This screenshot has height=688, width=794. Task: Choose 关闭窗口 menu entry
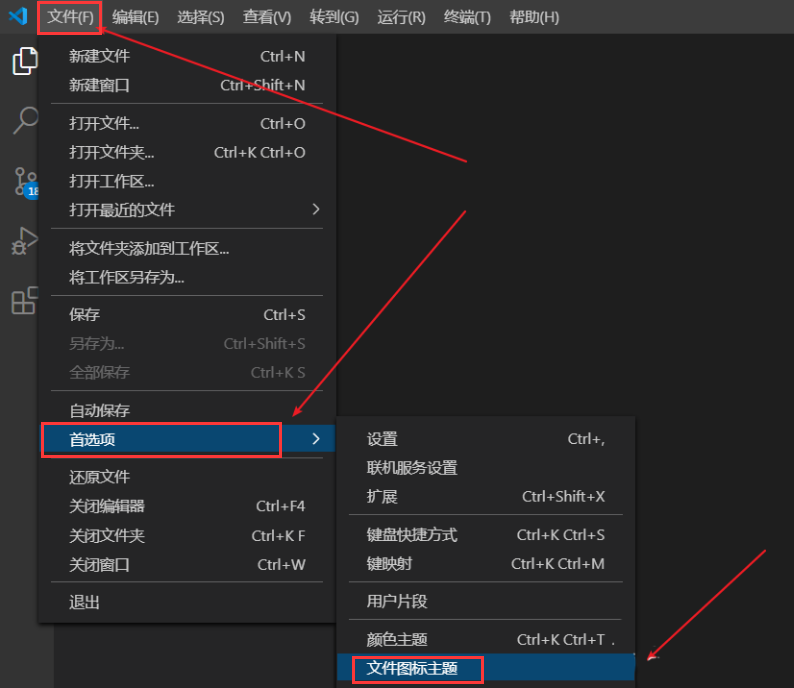(187, 564)
